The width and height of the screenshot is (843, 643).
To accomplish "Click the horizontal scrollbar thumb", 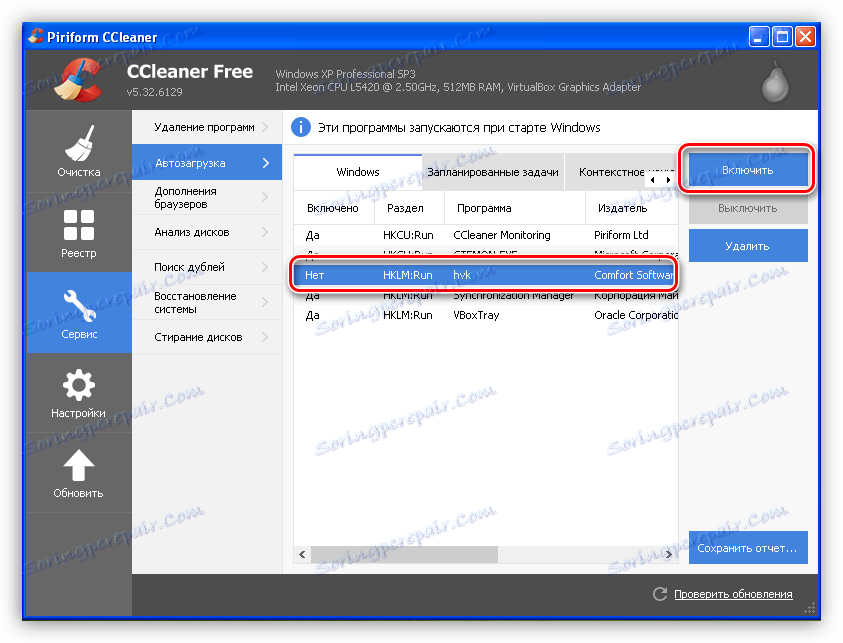I will pyautogui.click(x=404, y=554).
